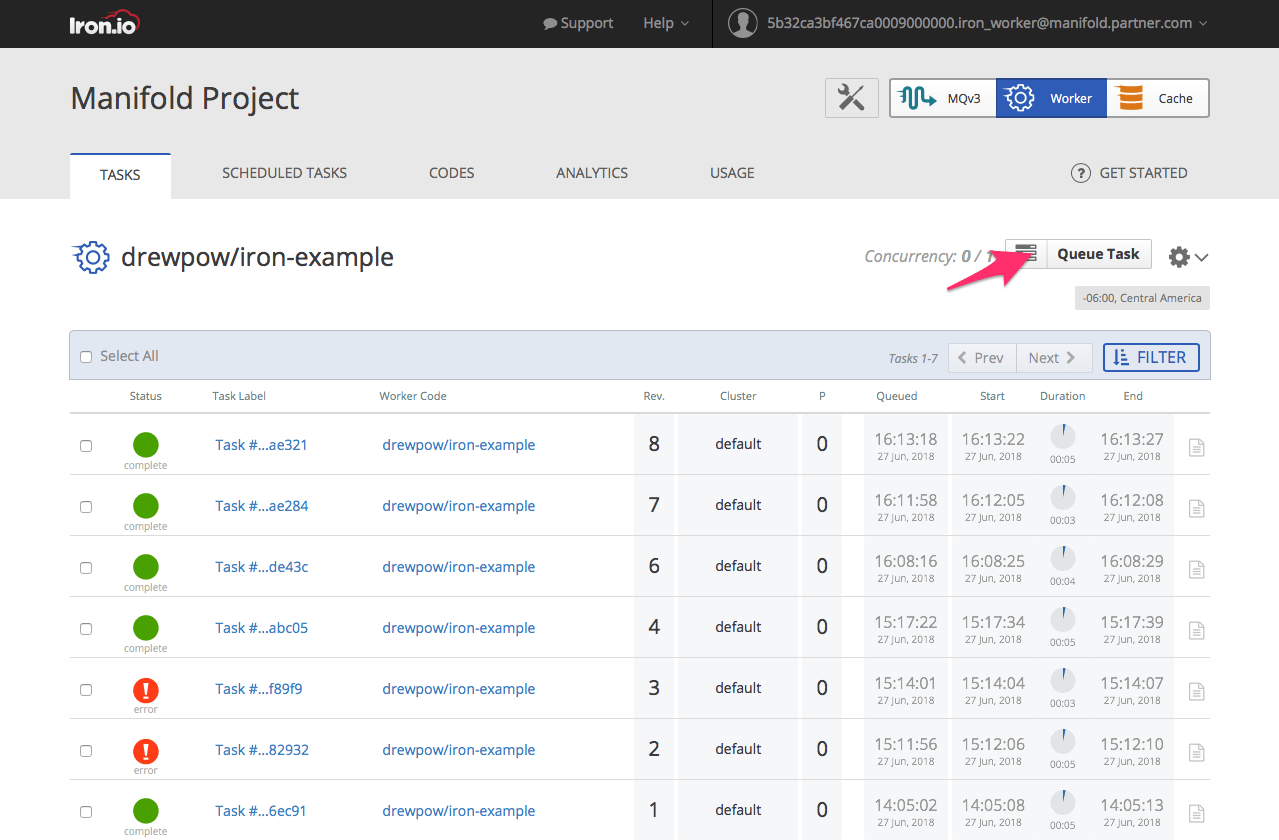Open the Support link
This screenshot has height=840, width=1279.
coord(578,23)
